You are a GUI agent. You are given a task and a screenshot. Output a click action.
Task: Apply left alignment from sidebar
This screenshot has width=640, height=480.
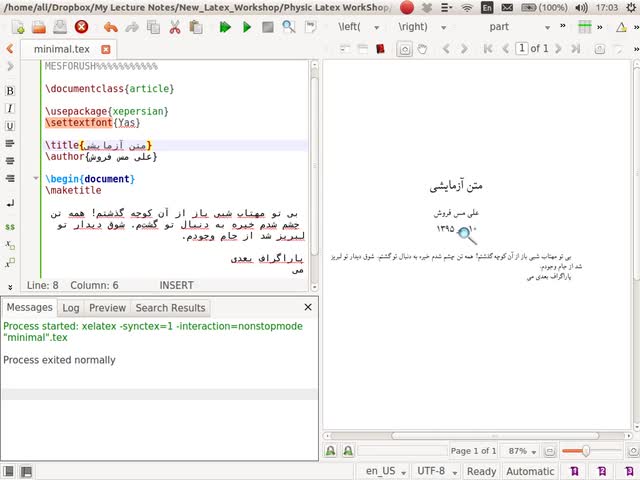(x=10, y=143)
